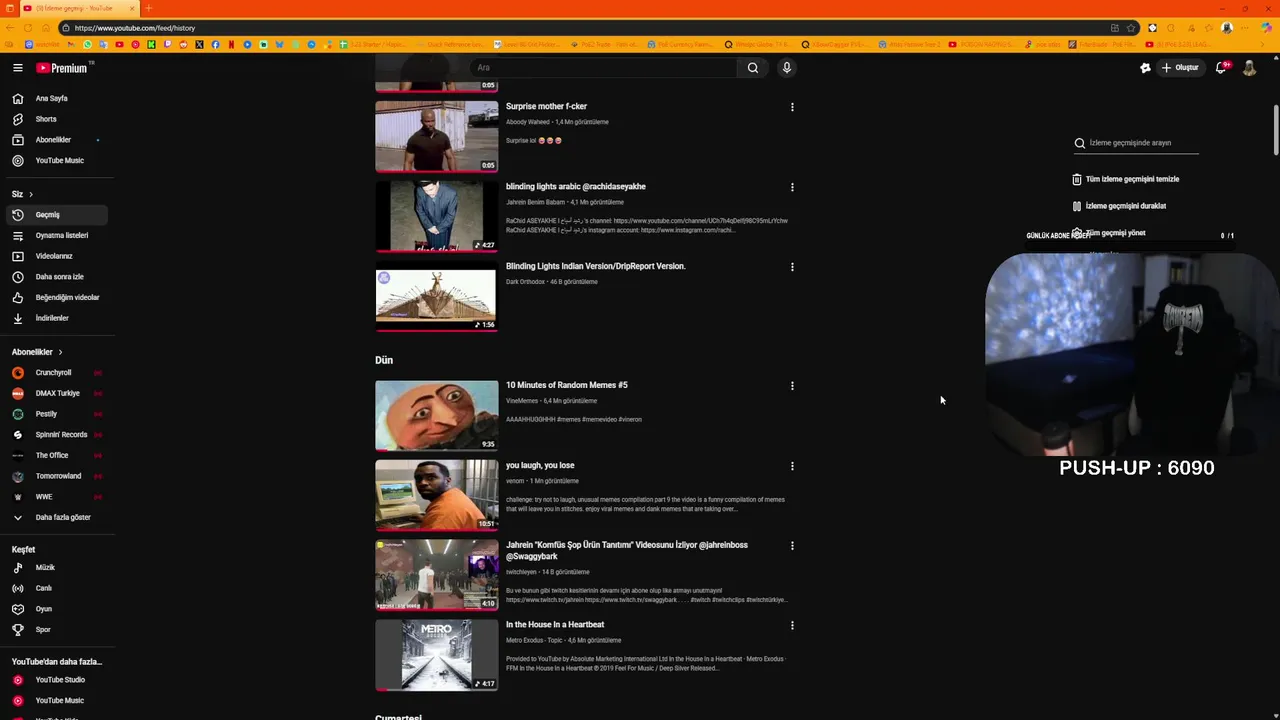1280x720 pixels.
Task: Open Crunchyroll channel subscription
Action: 56,373
